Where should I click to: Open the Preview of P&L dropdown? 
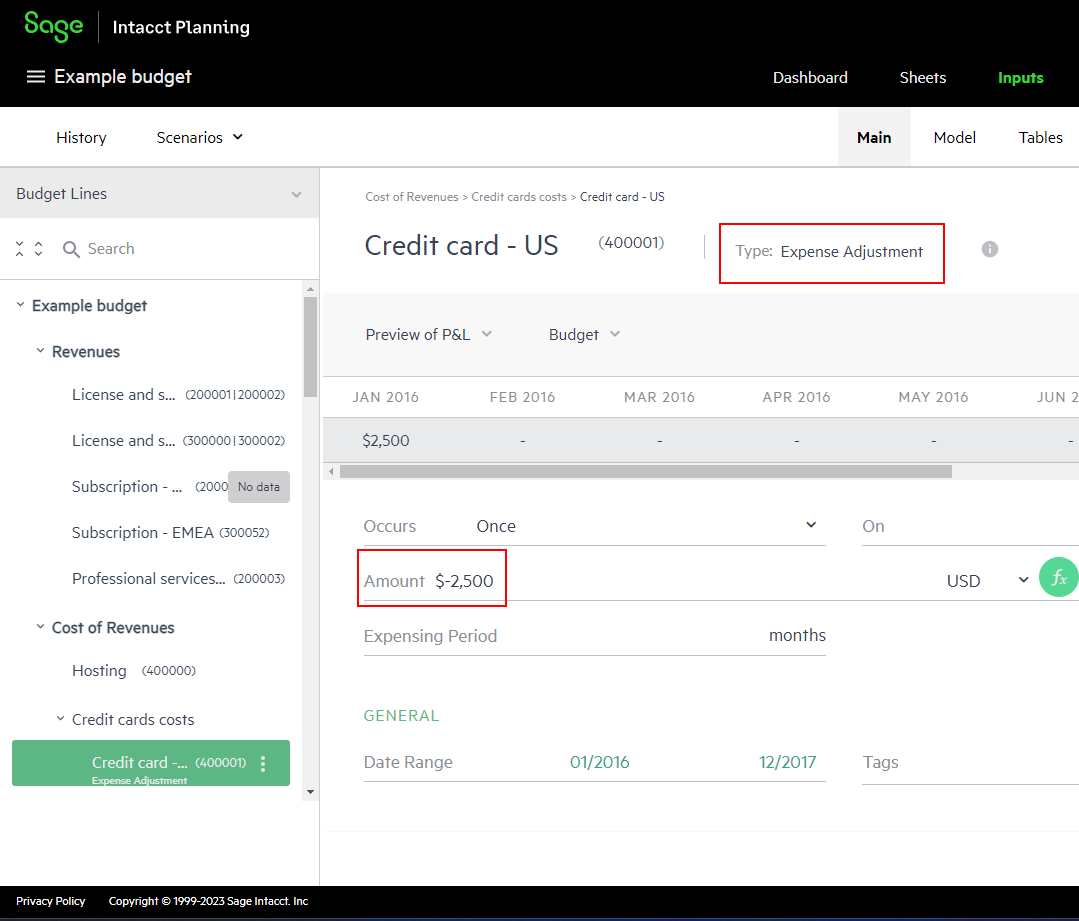[429, 335]
